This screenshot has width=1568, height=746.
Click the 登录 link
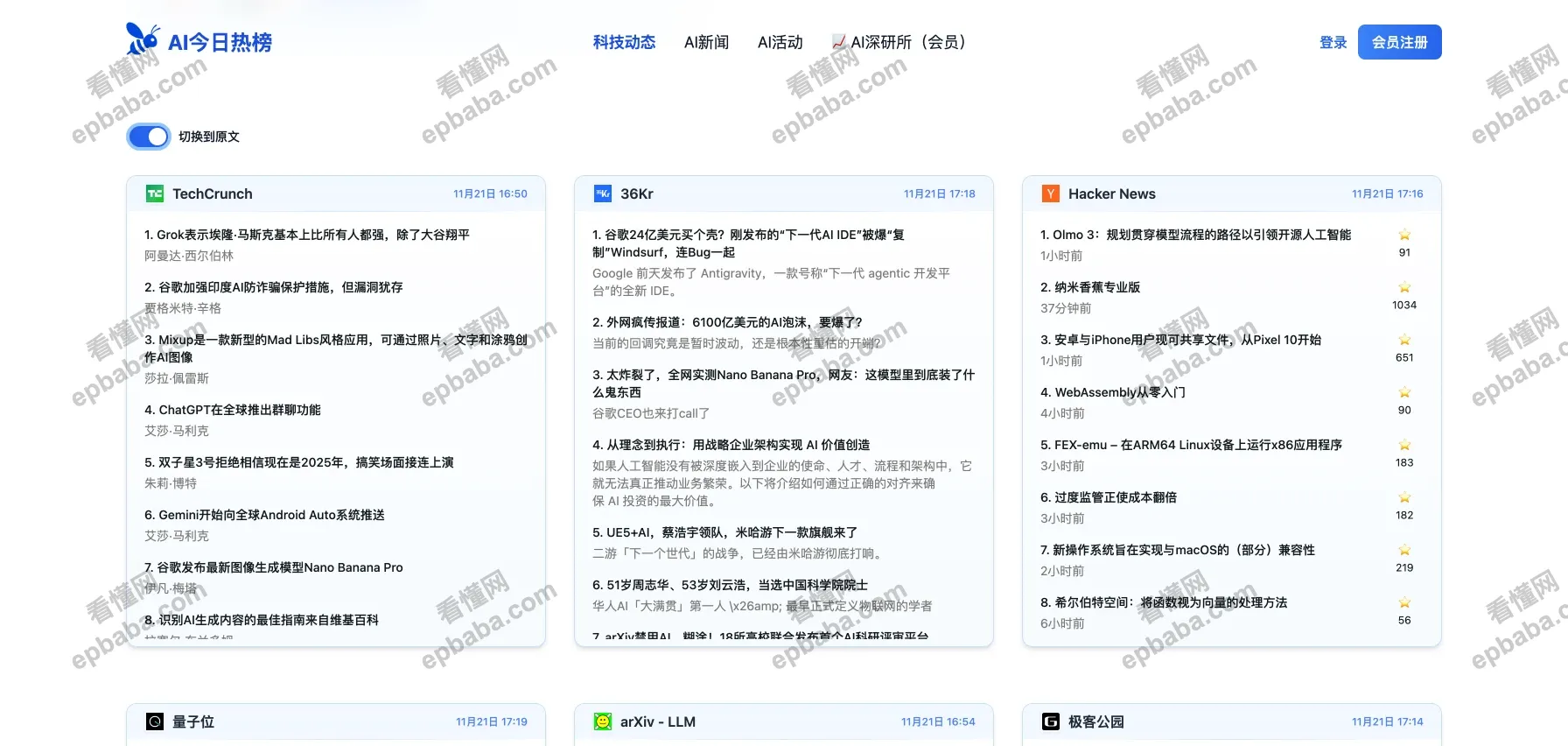click(x=1333, y=42)
